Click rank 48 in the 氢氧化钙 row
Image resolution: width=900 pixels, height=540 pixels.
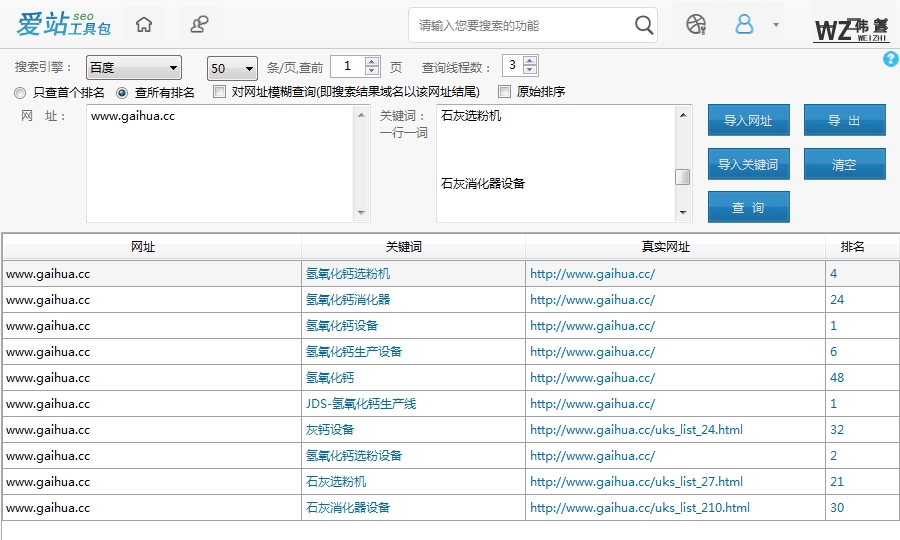(x=837, y=378)
